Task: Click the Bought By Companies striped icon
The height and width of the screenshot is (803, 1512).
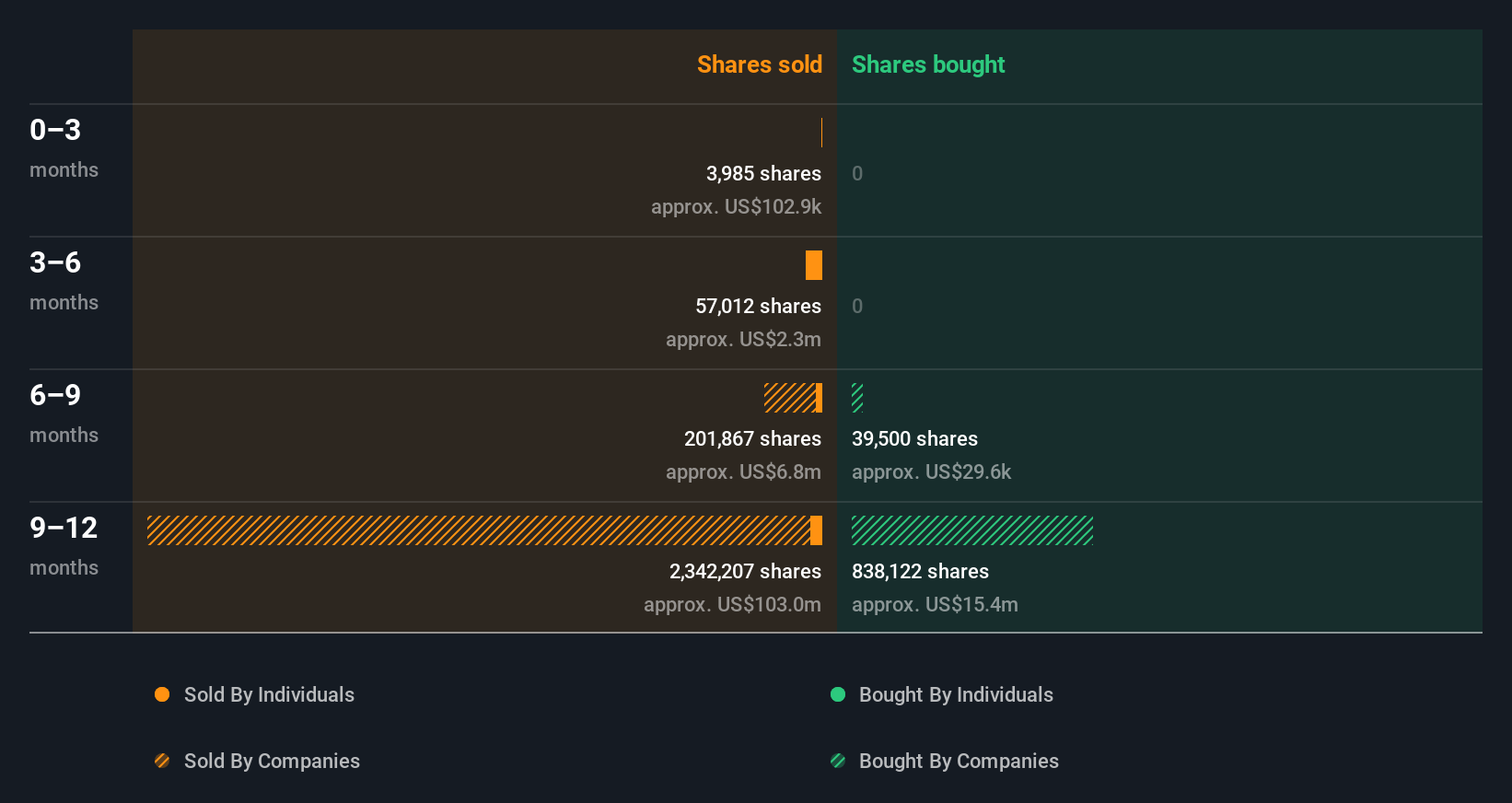Action: coord(838,761)
